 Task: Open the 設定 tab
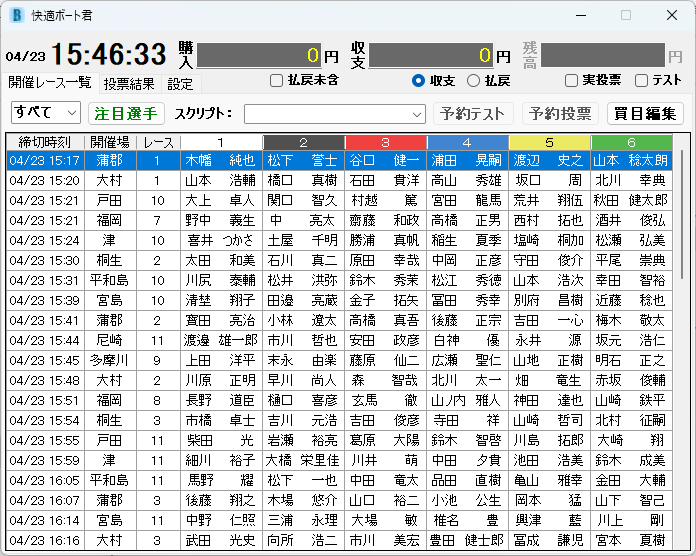[x=180, y=84]
